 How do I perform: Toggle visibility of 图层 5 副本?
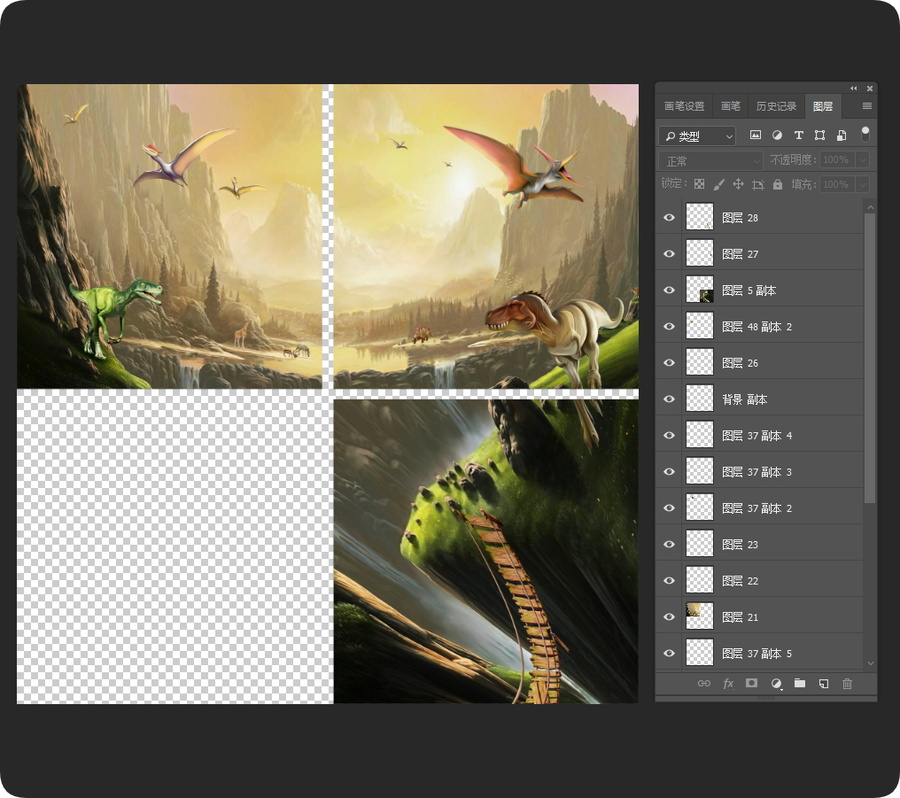click(669, 290)
